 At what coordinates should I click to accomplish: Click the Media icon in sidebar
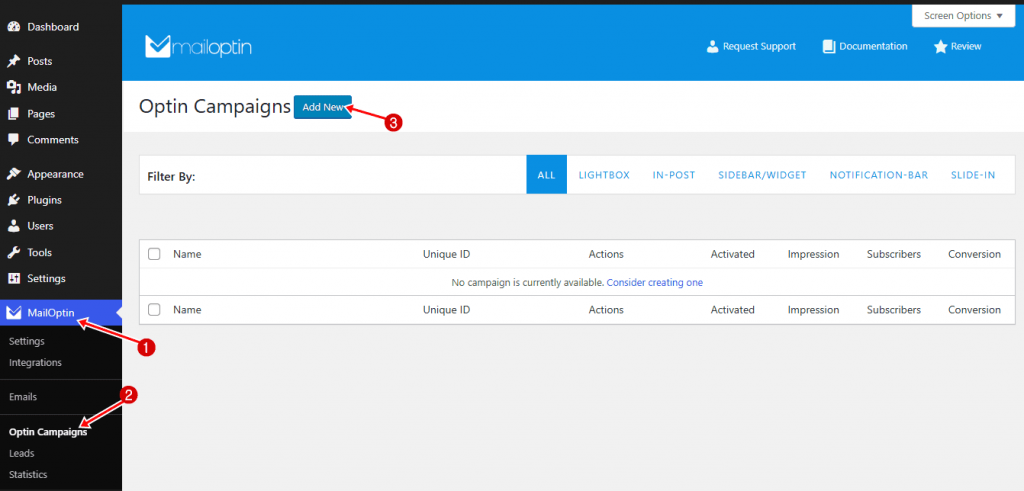coord(13,87)
